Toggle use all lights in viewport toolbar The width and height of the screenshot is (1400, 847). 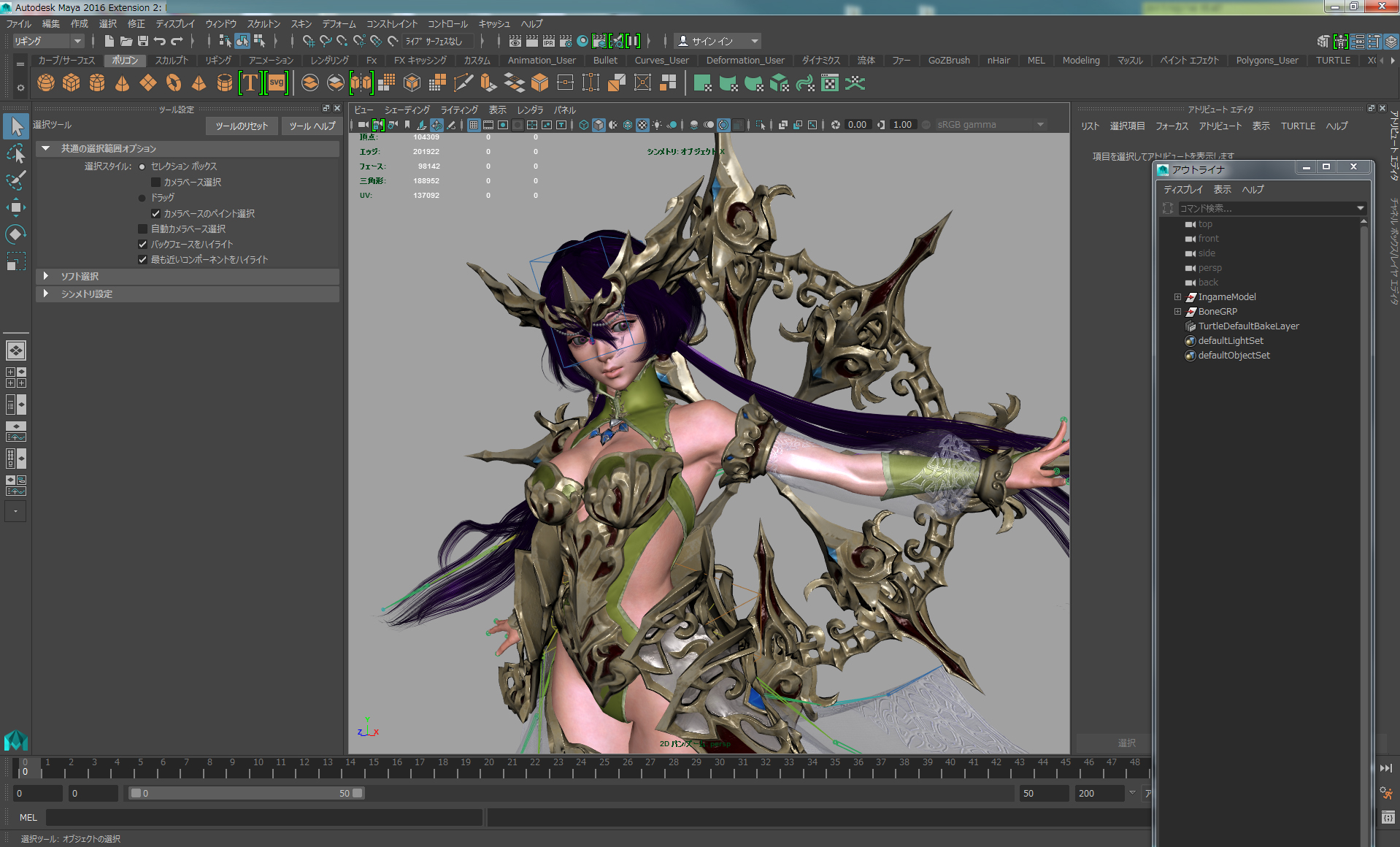[x=657, y=125]
